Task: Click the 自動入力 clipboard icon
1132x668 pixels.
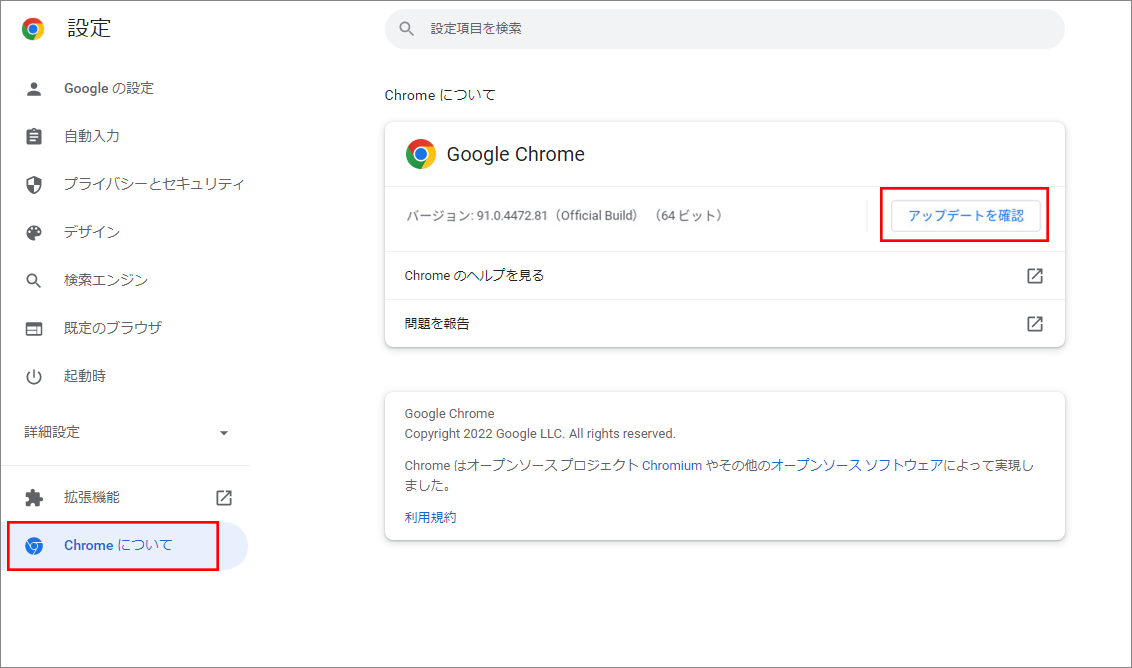Action: coord(34,137)
